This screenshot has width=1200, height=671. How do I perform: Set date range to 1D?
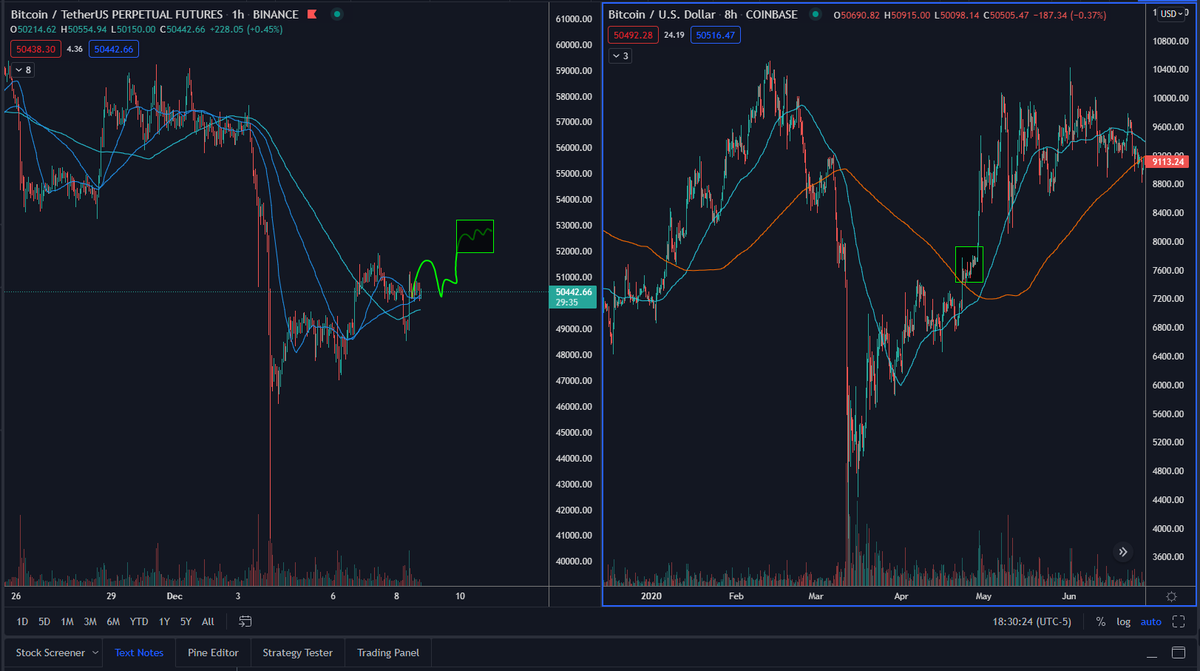click(x=24, y=621)
